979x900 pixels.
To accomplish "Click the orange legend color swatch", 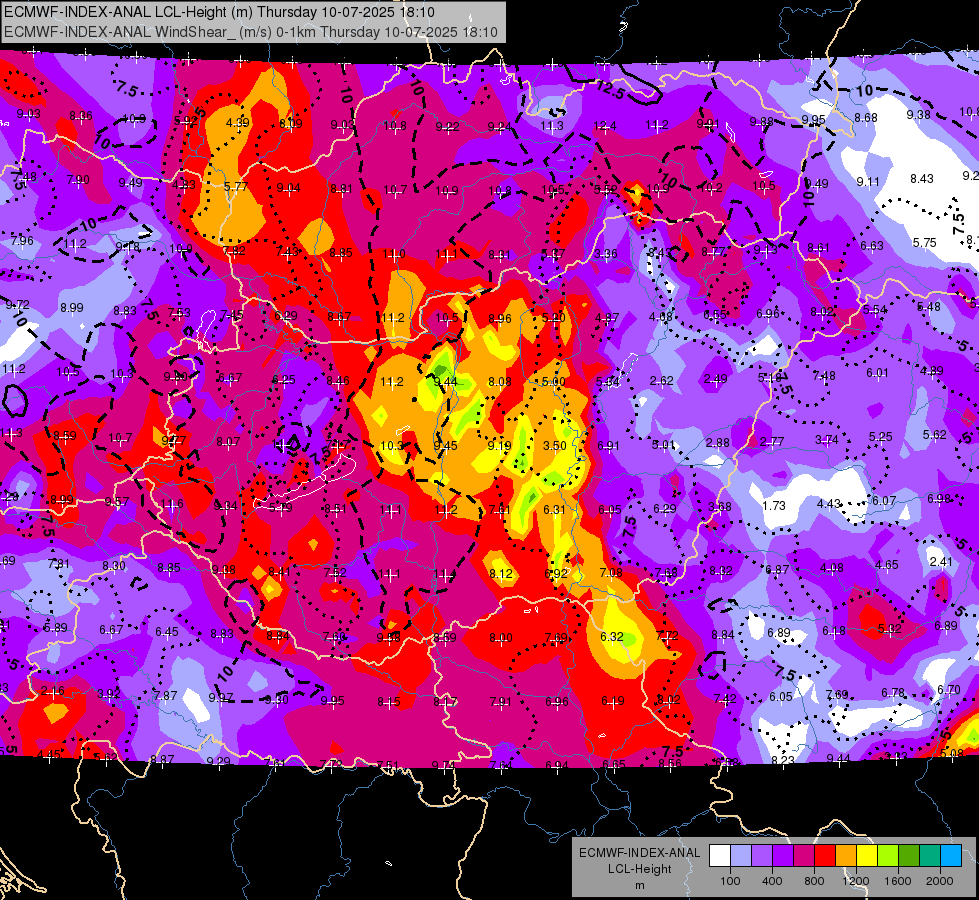I will point(846,856).
